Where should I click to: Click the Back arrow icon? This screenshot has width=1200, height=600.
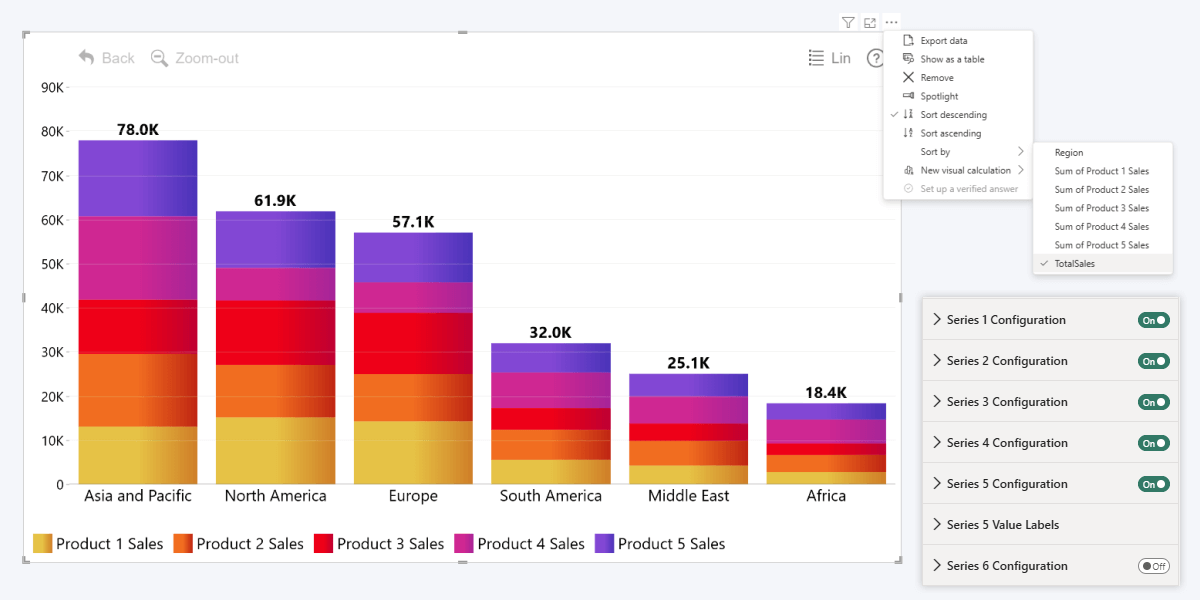87,58
